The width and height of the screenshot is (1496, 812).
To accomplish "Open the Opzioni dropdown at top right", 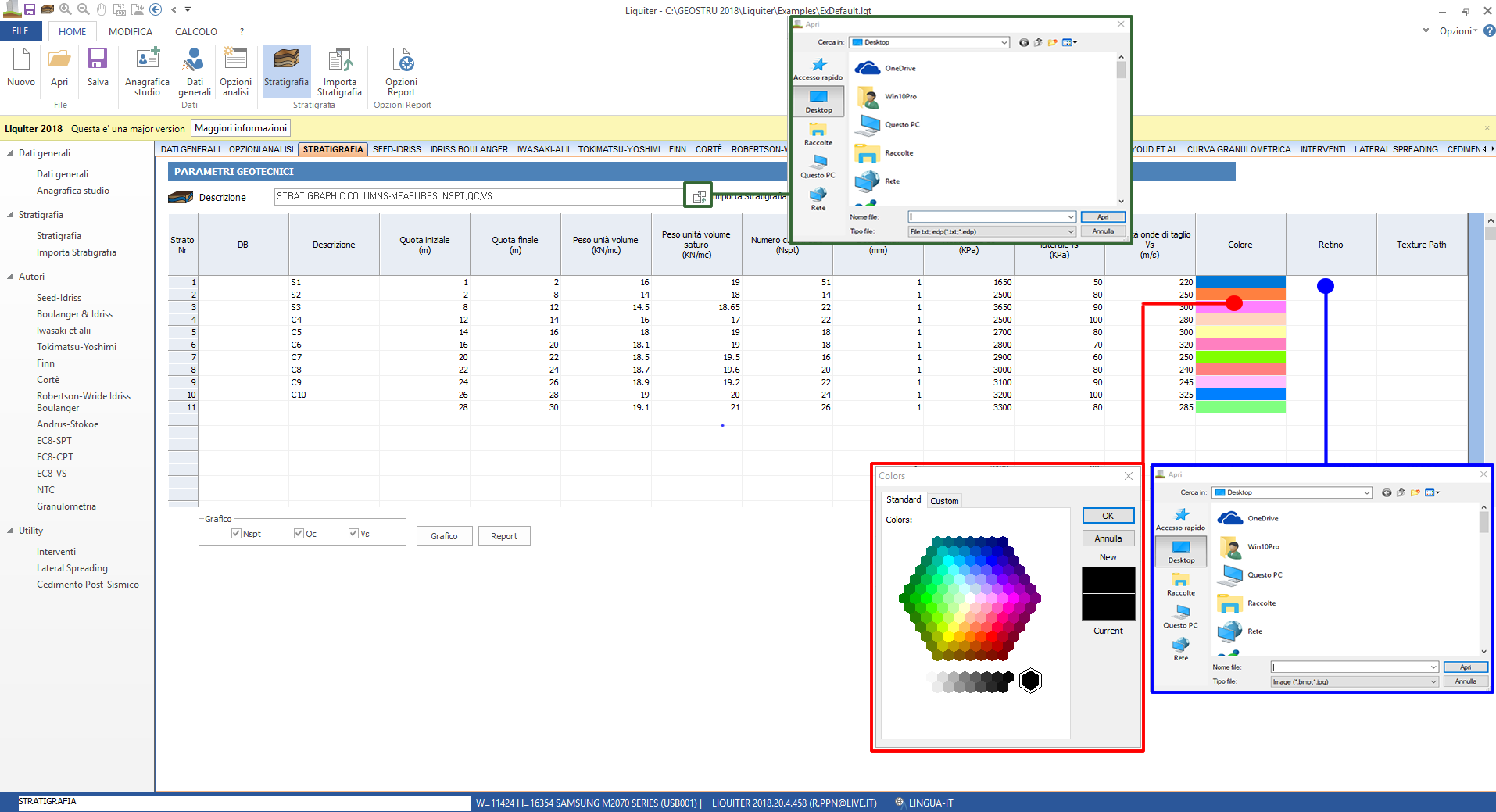I will click(1458, 30).
